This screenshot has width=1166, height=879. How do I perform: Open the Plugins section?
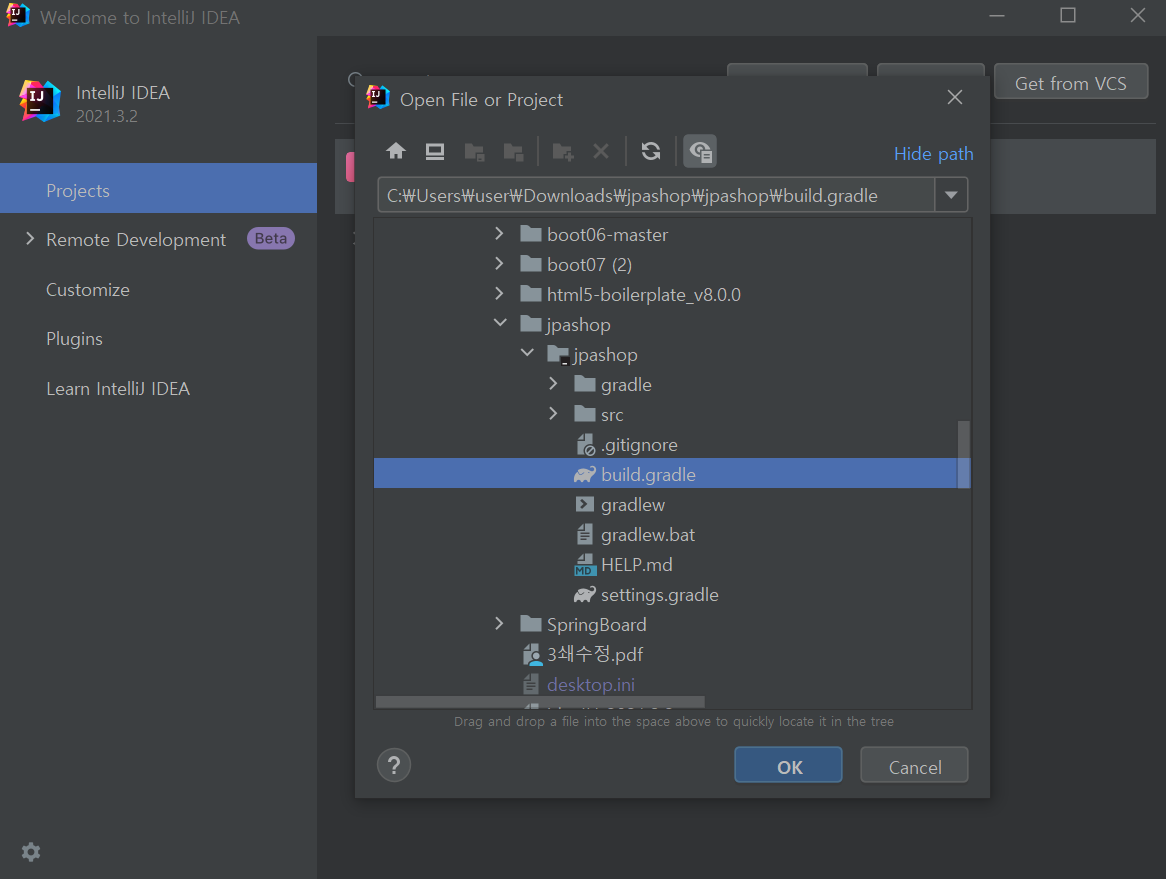coord(74,339)
